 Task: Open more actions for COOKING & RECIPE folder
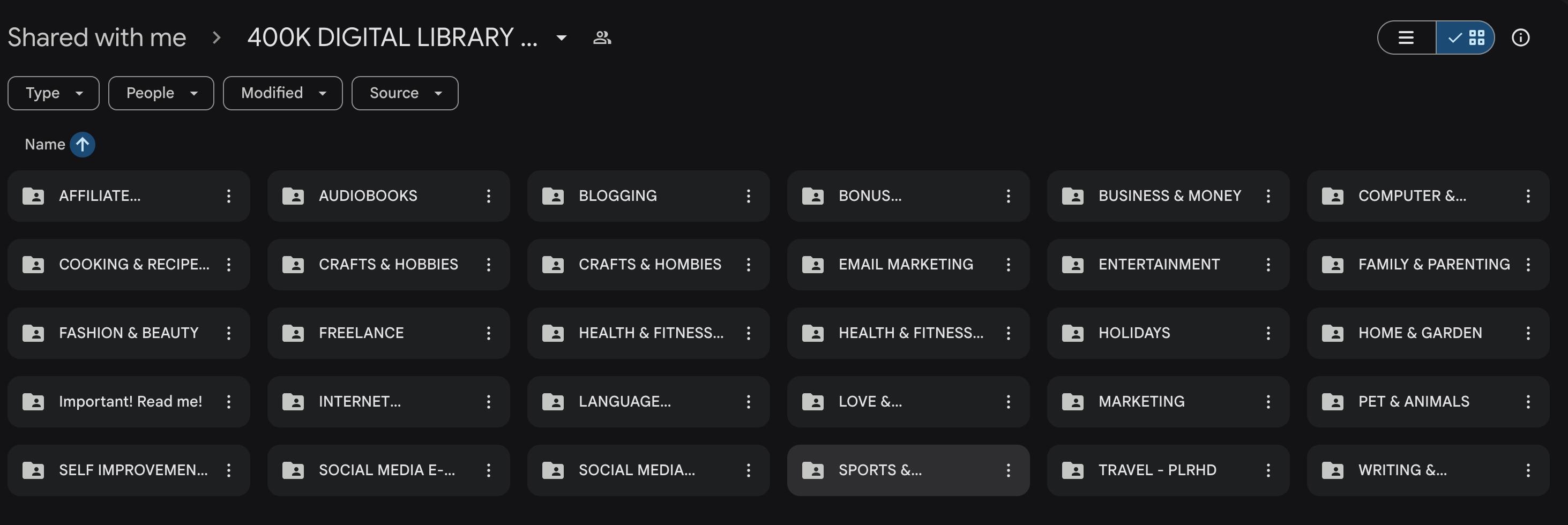[229, 265]
